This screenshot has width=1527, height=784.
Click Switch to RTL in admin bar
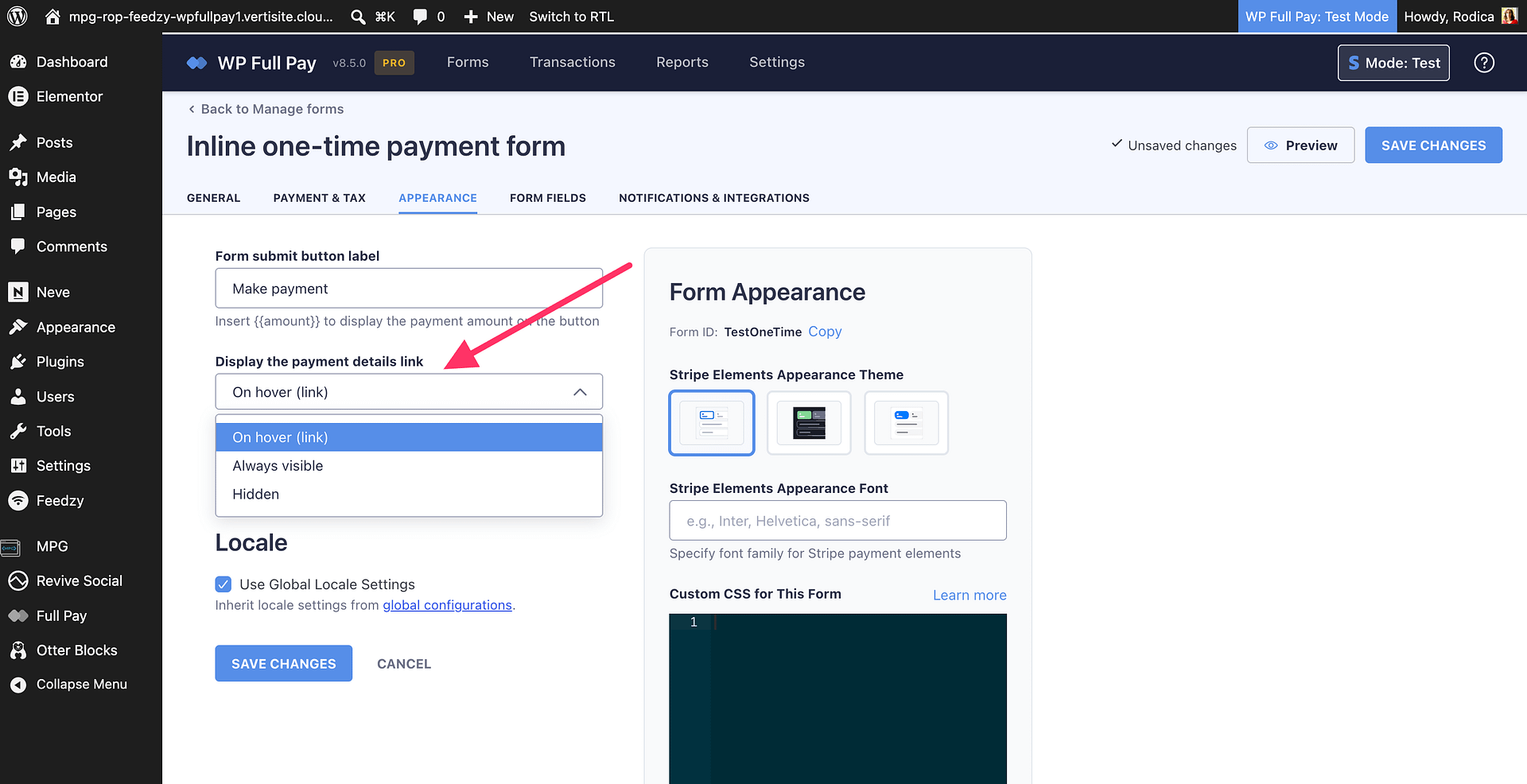[x=572, y=17]
